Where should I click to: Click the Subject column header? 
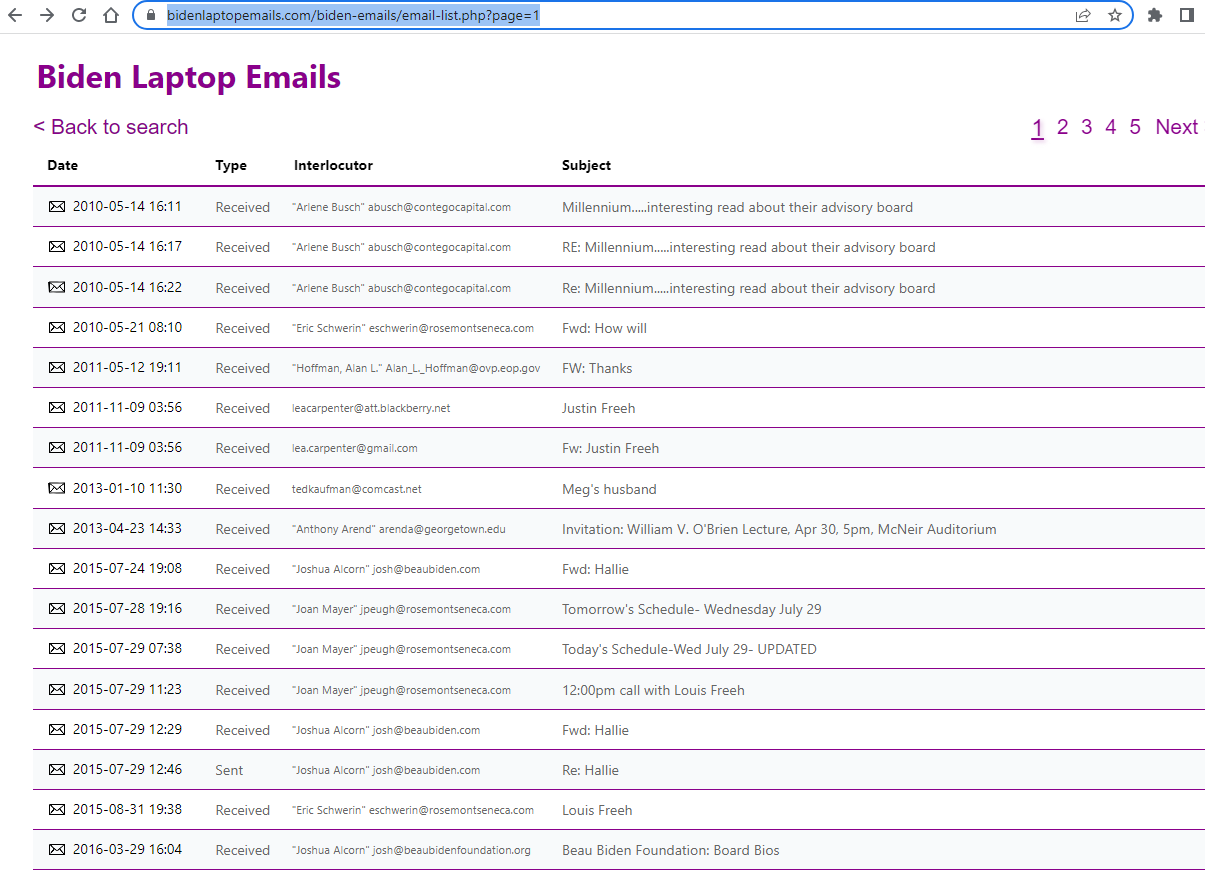click(x=586, y=165)
